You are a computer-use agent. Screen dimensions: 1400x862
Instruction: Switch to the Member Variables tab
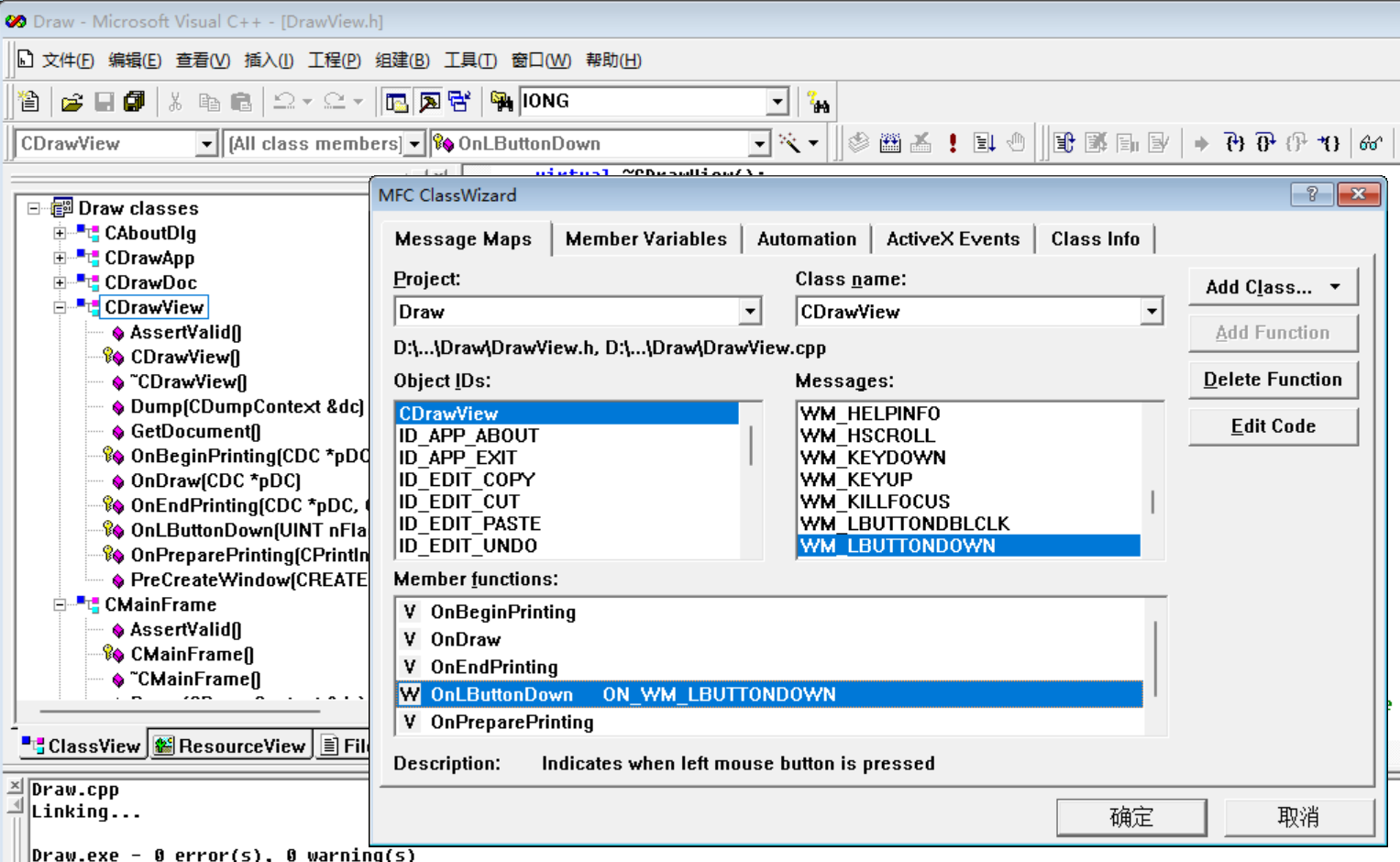coord(645,239)
